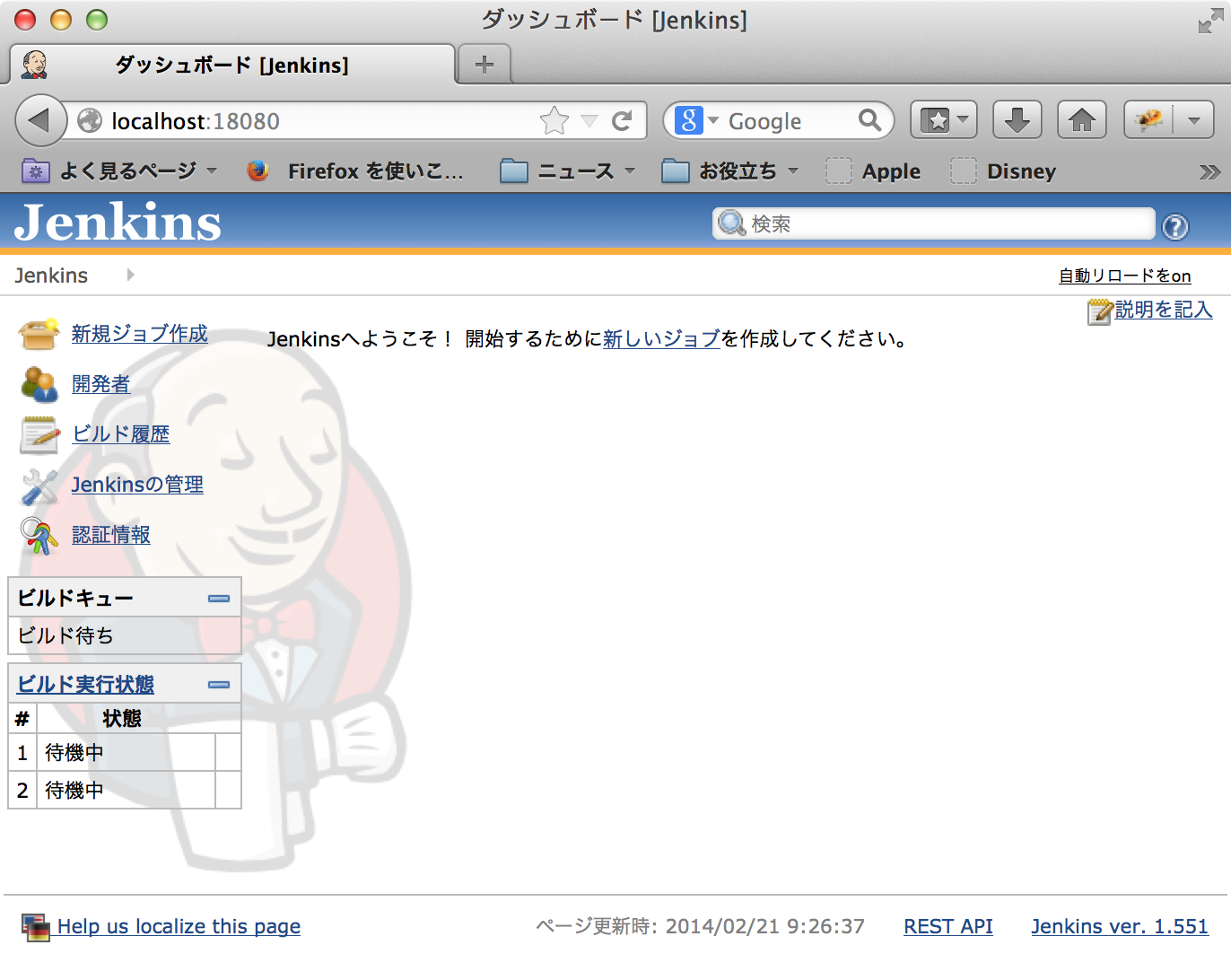Screen dimensions: 1231x980
Task: Open the Firebug dropdown arrow
Action: [x=1194, y=120]
